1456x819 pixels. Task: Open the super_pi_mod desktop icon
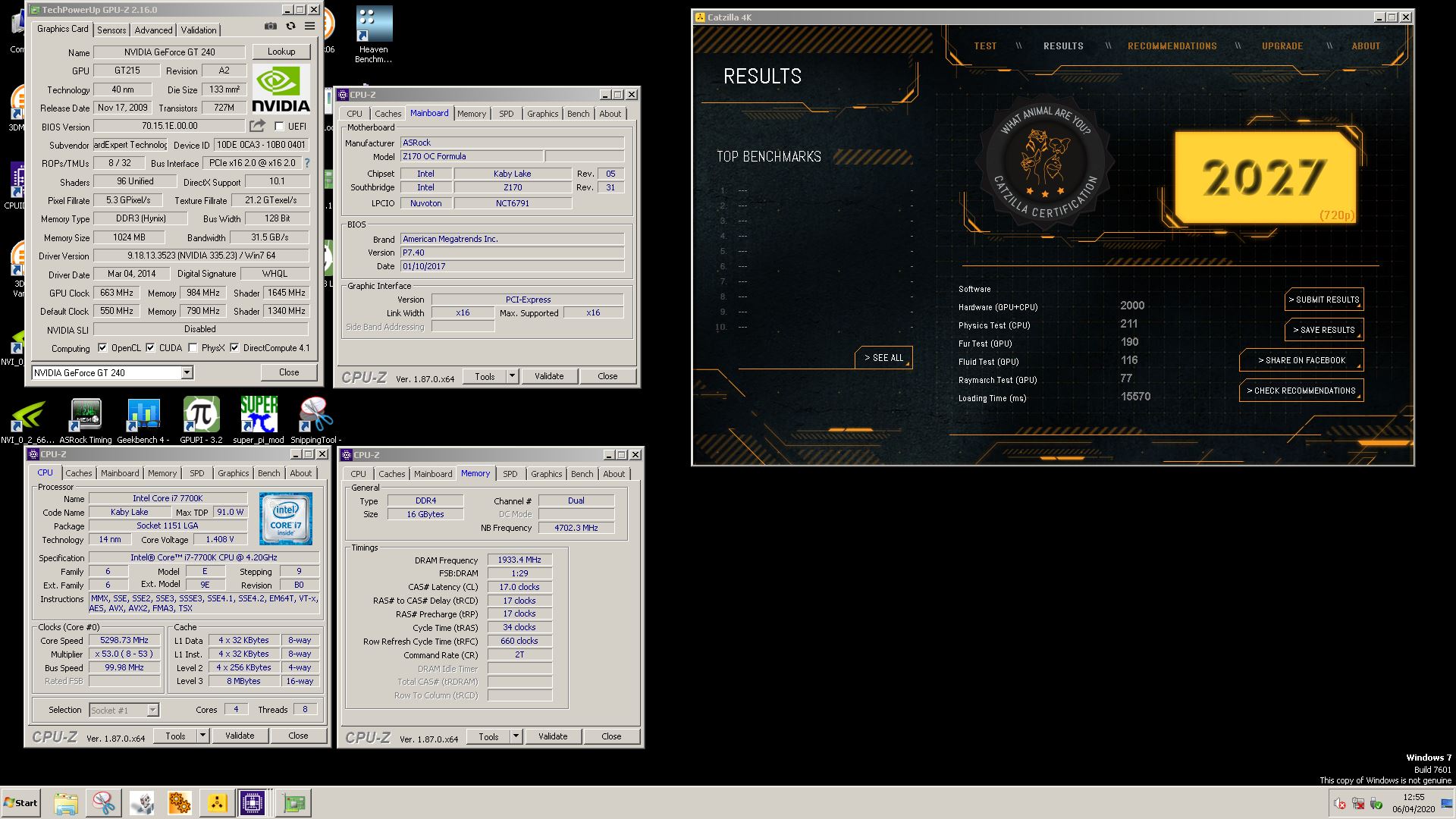click(259, 420)
